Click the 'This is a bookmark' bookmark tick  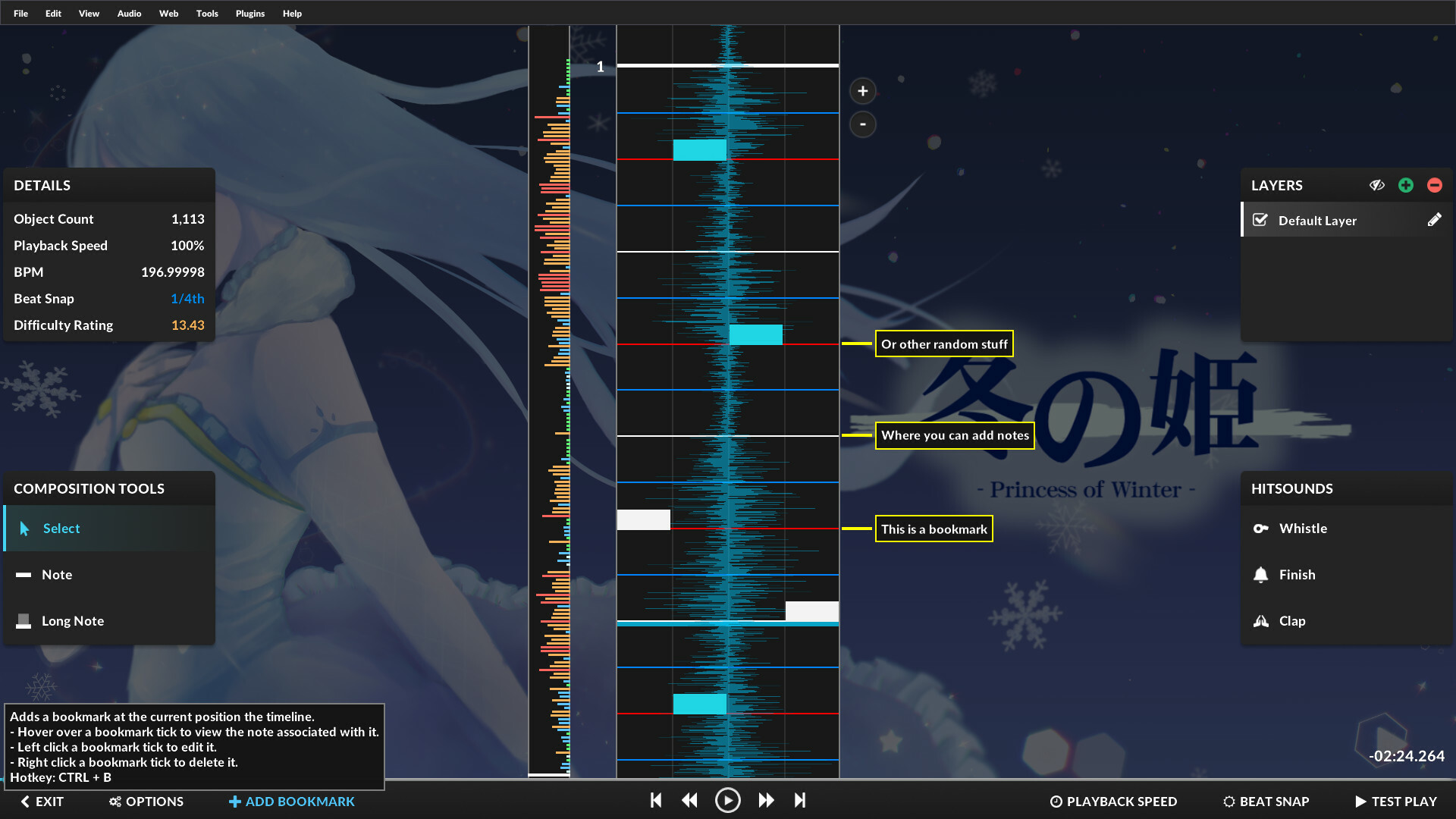click(857, 529)
